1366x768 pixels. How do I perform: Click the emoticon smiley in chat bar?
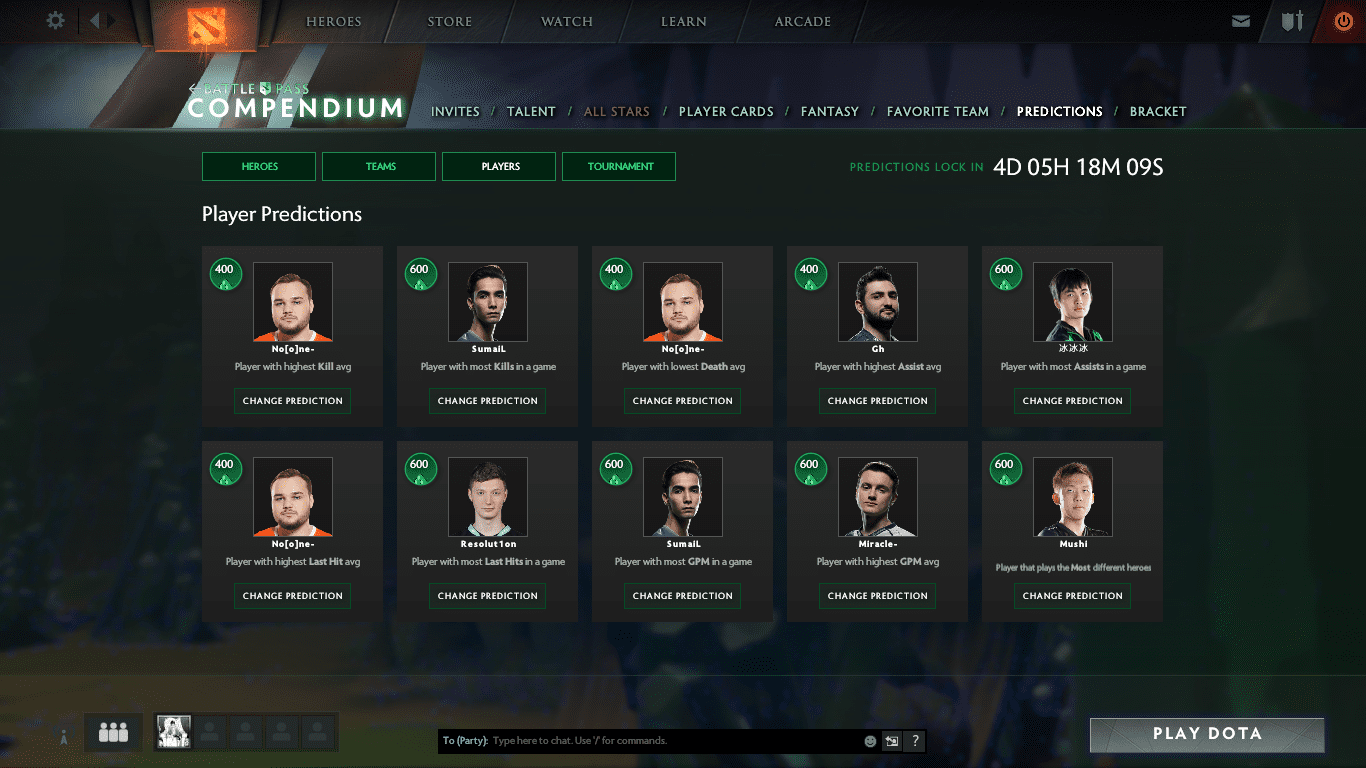870,741
